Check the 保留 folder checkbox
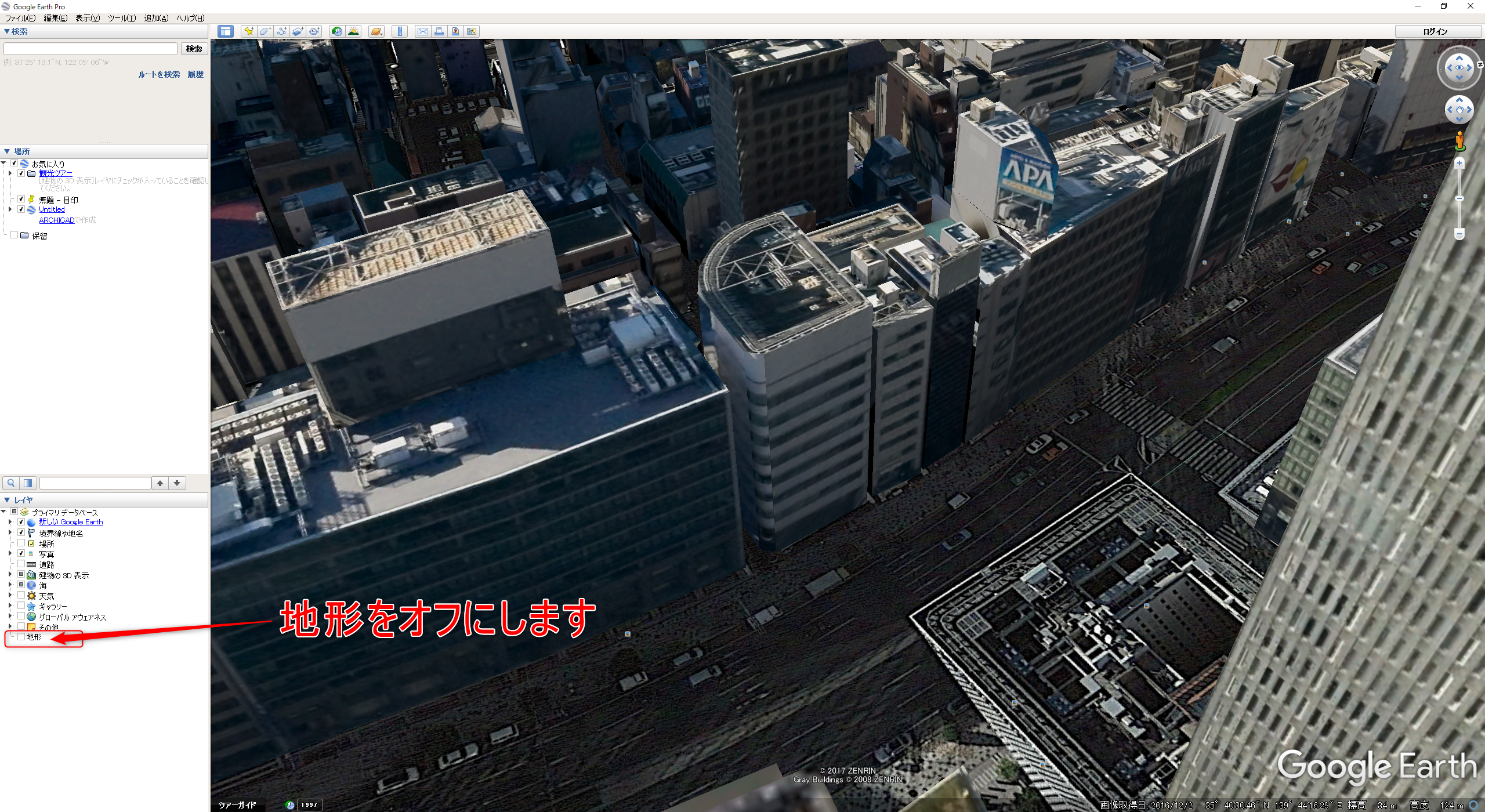1485x812 pixels. (x=15, y=235)
